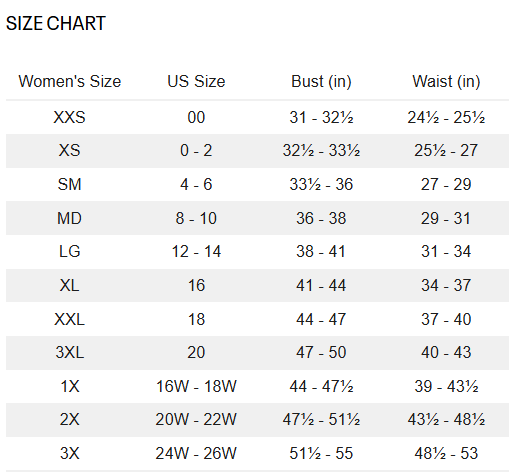Screen dimensions: 528x475
Task: Click the Bust (in) column header
Action: coord(321,81)
